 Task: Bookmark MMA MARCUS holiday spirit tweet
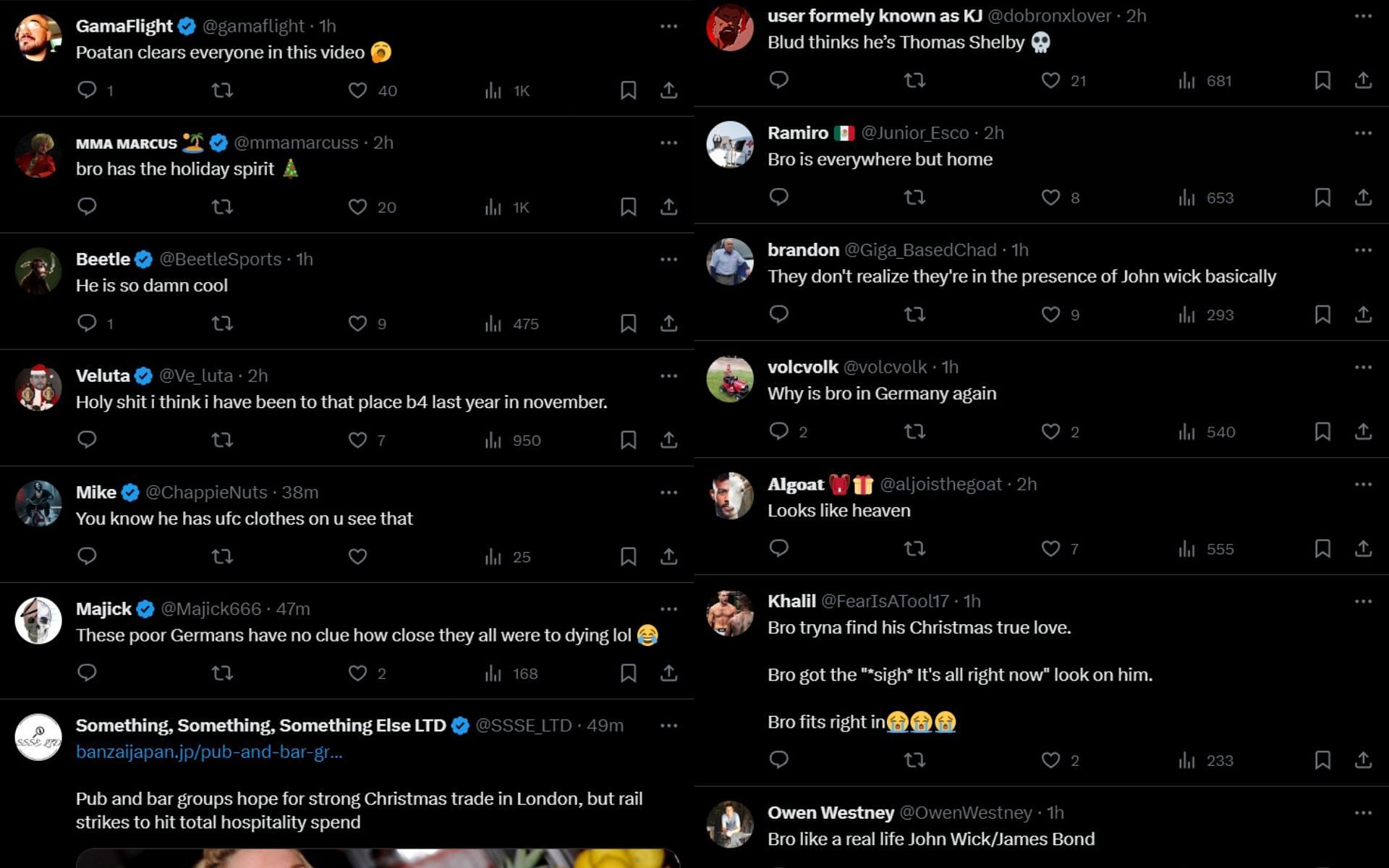pyautogui.click(x=628, y=207)
